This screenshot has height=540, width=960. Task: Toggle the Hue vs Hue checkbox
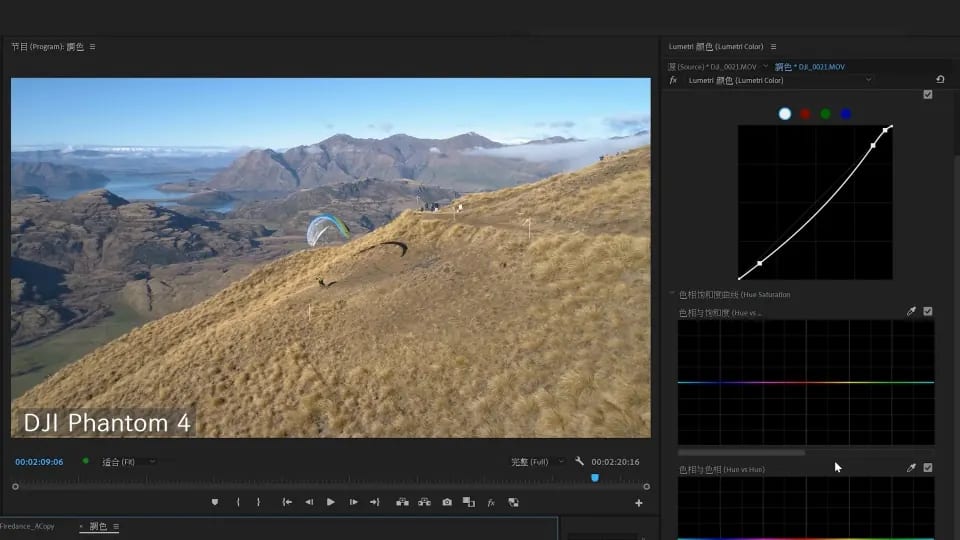928,467
